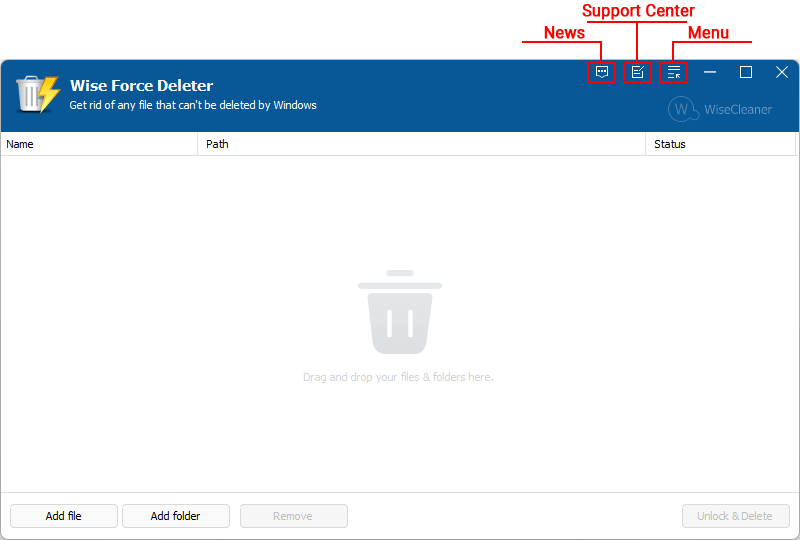
Task: Click the Add folder button
Action: (x=176, y=516)
